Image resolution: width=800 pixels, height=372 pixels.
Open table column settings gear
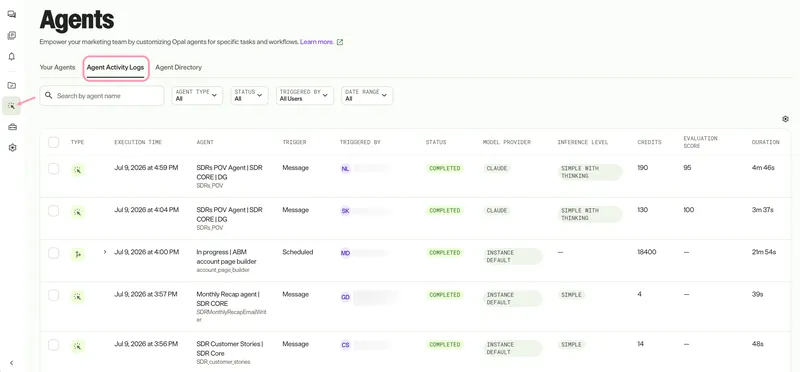pyautogui.click(x=785, y=119)
